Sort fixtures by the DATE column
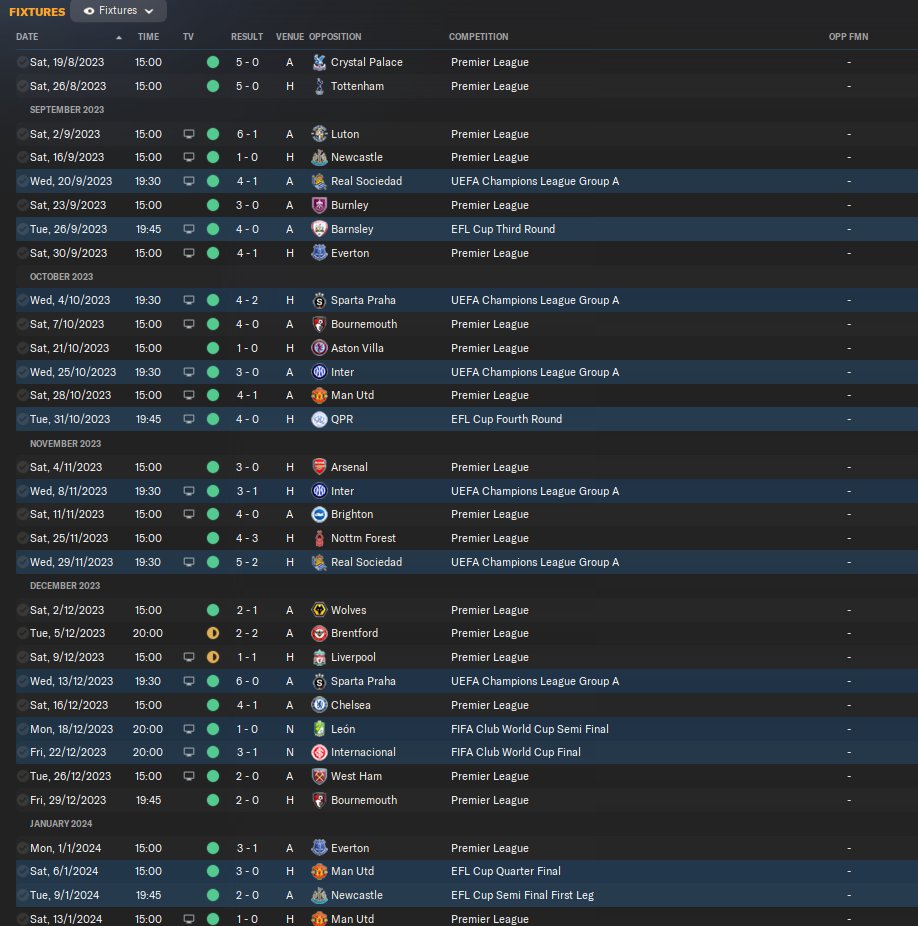This screenshot has width=918, height=926. [x=27, y=37]
